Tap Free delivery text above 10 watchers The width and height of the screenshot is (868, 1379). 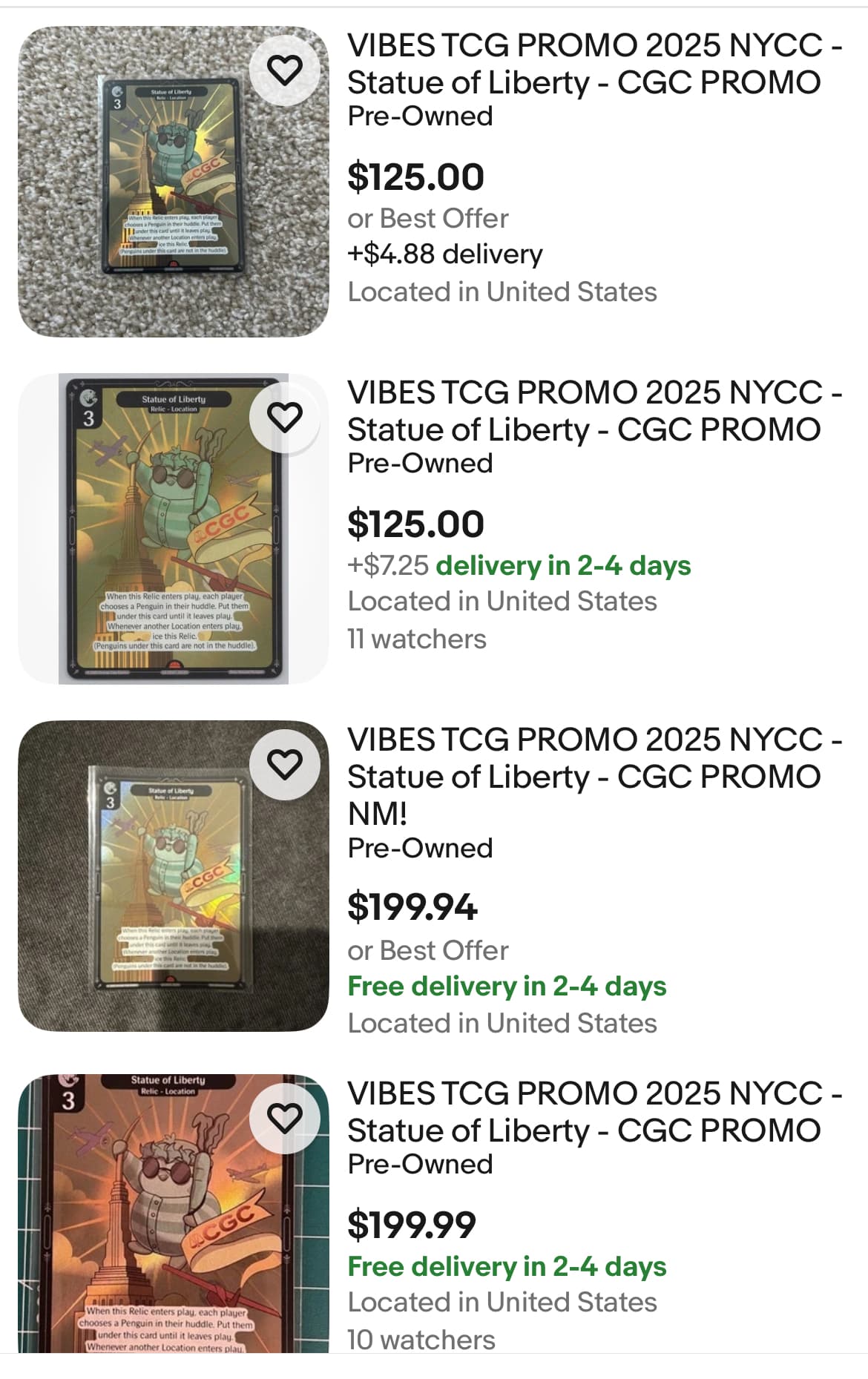[507, 1266]
